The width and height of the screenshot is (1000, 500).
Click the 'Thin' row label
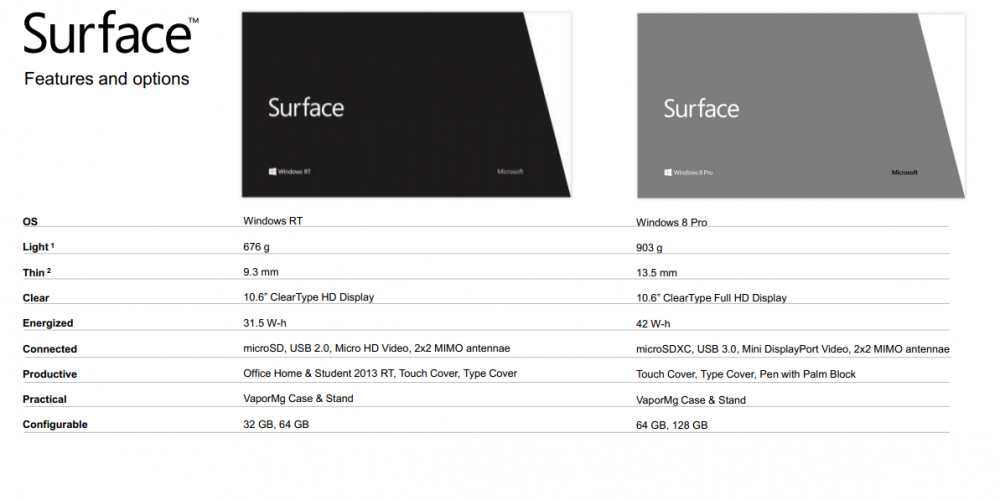(36, 273)
